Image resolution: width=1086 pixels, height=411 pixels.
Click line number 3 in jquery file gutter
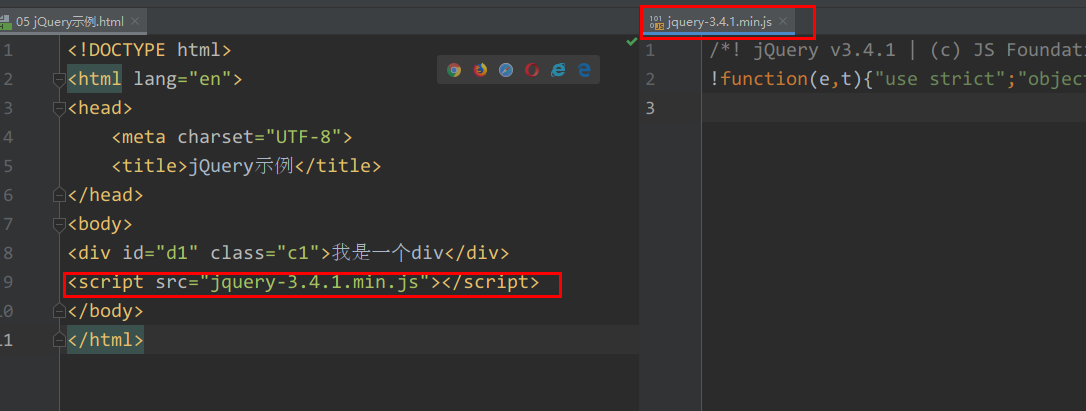(650, 108)
